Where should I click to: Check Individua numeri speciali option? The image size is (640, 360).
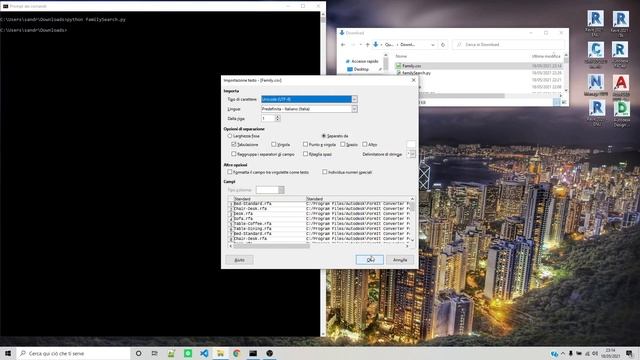click(324, 172)
